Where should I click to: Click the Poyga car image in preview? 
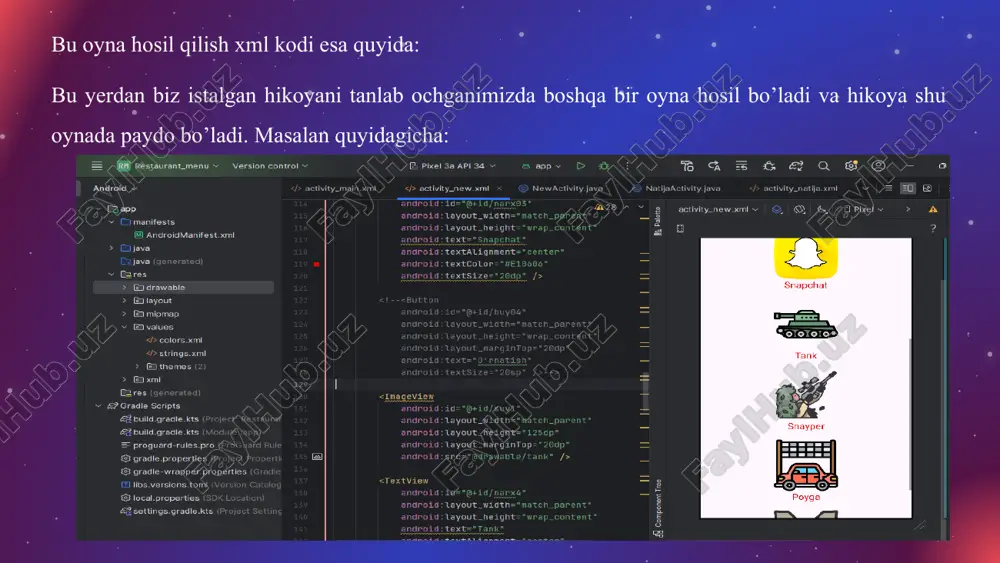[x=805, y=465]
